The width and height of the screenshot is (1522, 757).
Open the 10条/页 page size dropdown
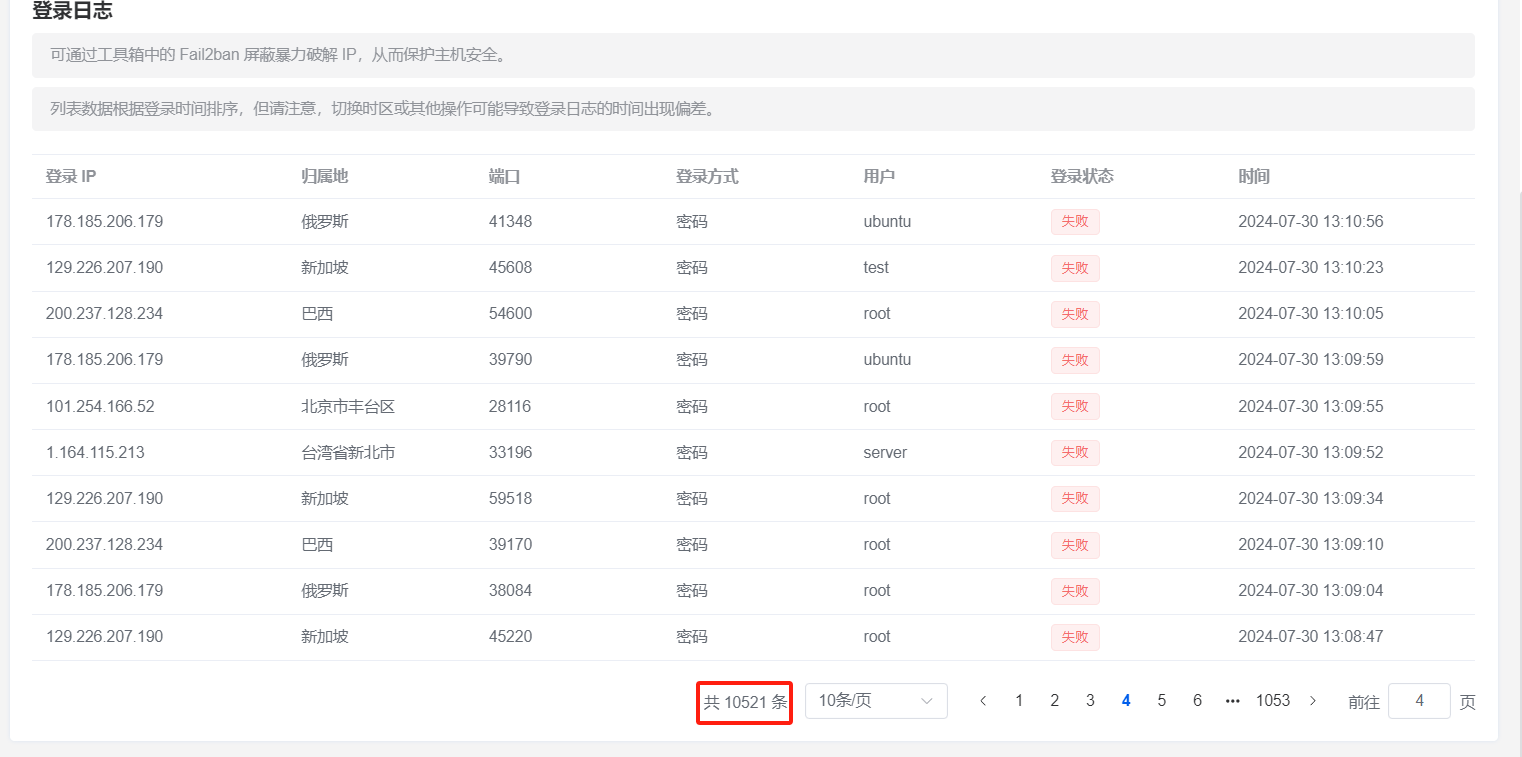point(876,701)
